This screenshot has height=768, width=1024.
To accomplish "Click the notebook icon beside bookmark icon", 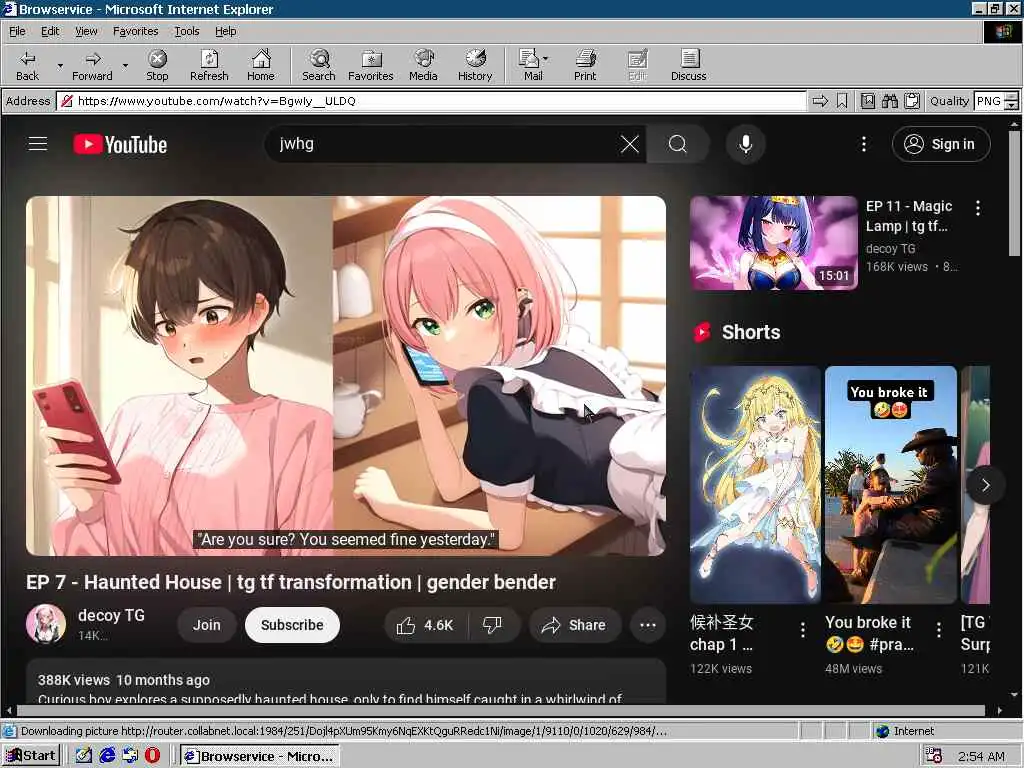I will click(x=867, y=101).
